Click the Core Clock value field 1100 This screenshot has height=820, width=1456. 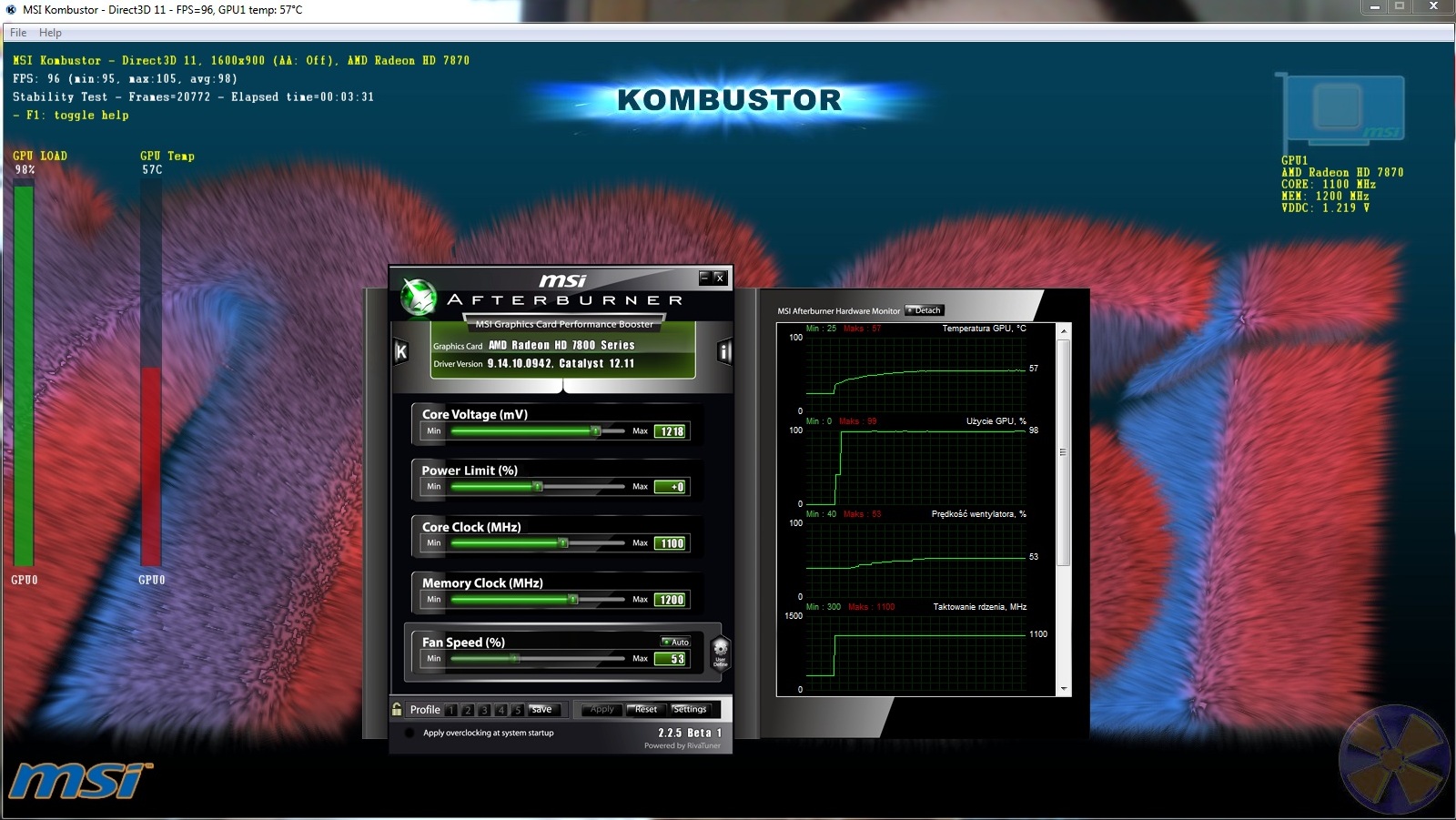pos(672,543)
